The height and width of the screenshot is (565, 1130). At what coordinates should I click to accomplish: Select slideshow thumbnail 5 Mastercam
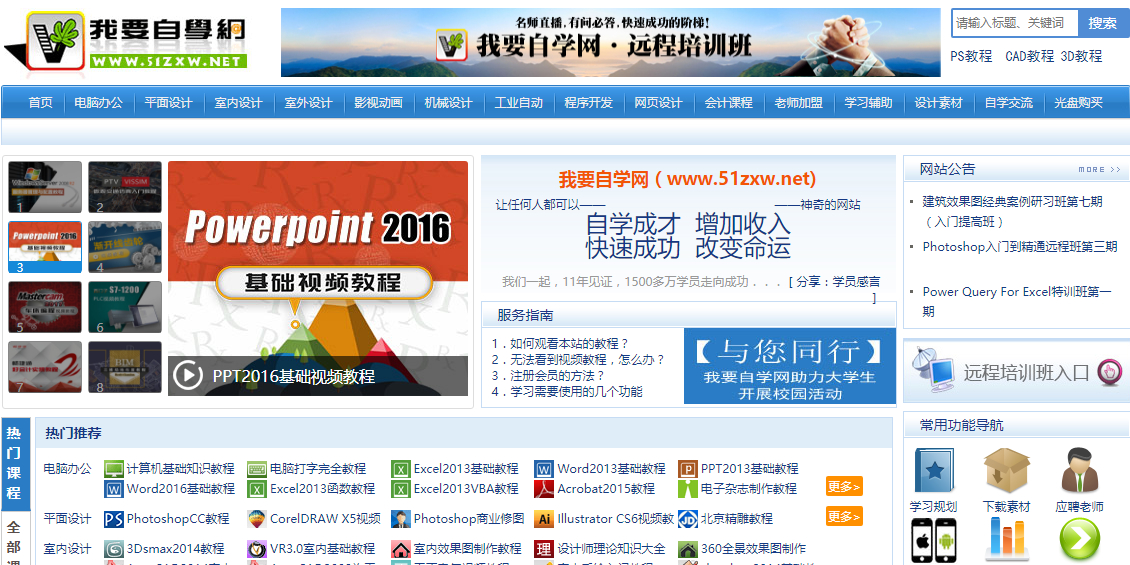point(45,307)
